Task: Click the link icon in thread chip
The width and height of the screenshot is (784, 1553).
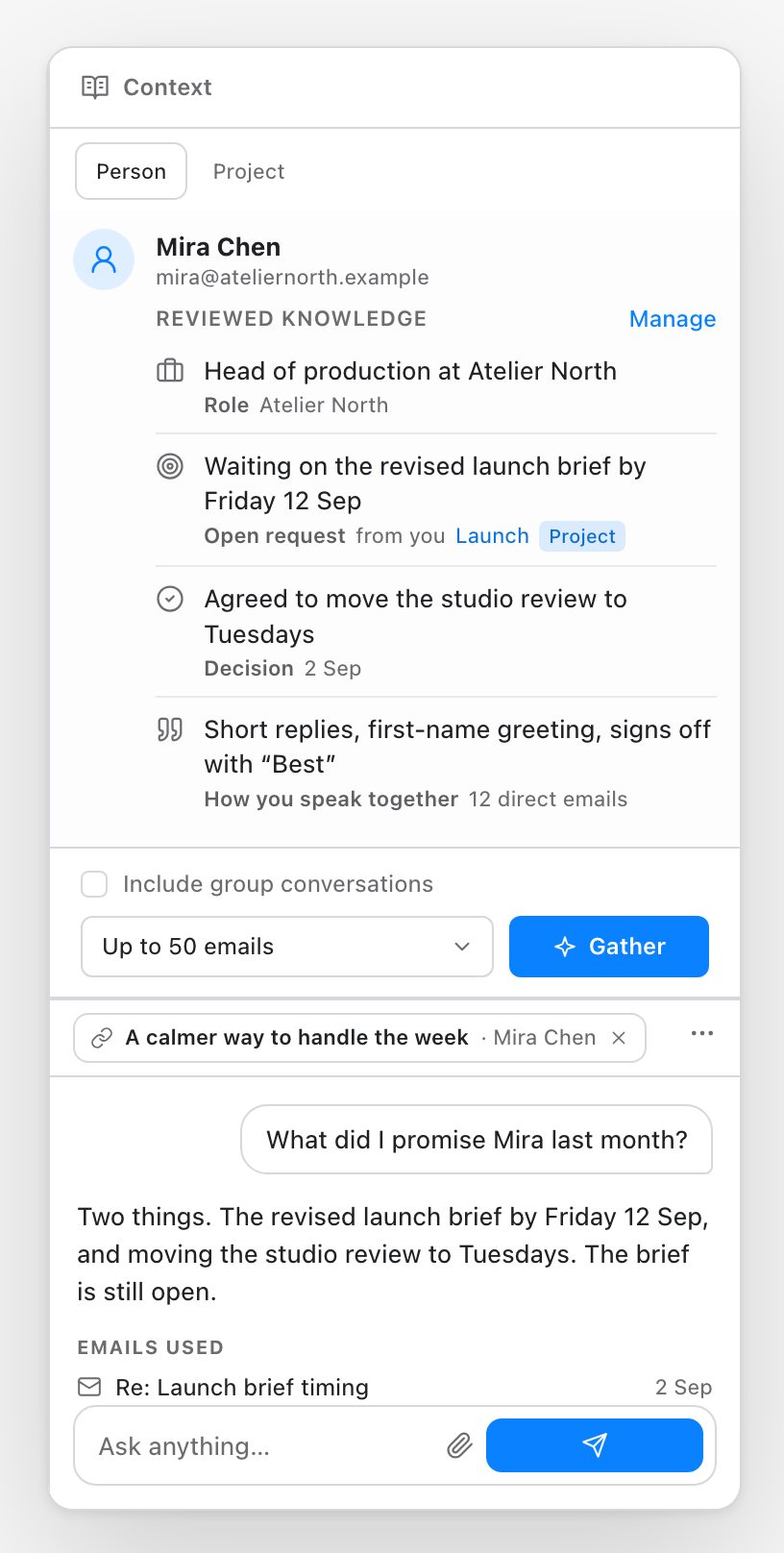Action: click(102, 1038)
